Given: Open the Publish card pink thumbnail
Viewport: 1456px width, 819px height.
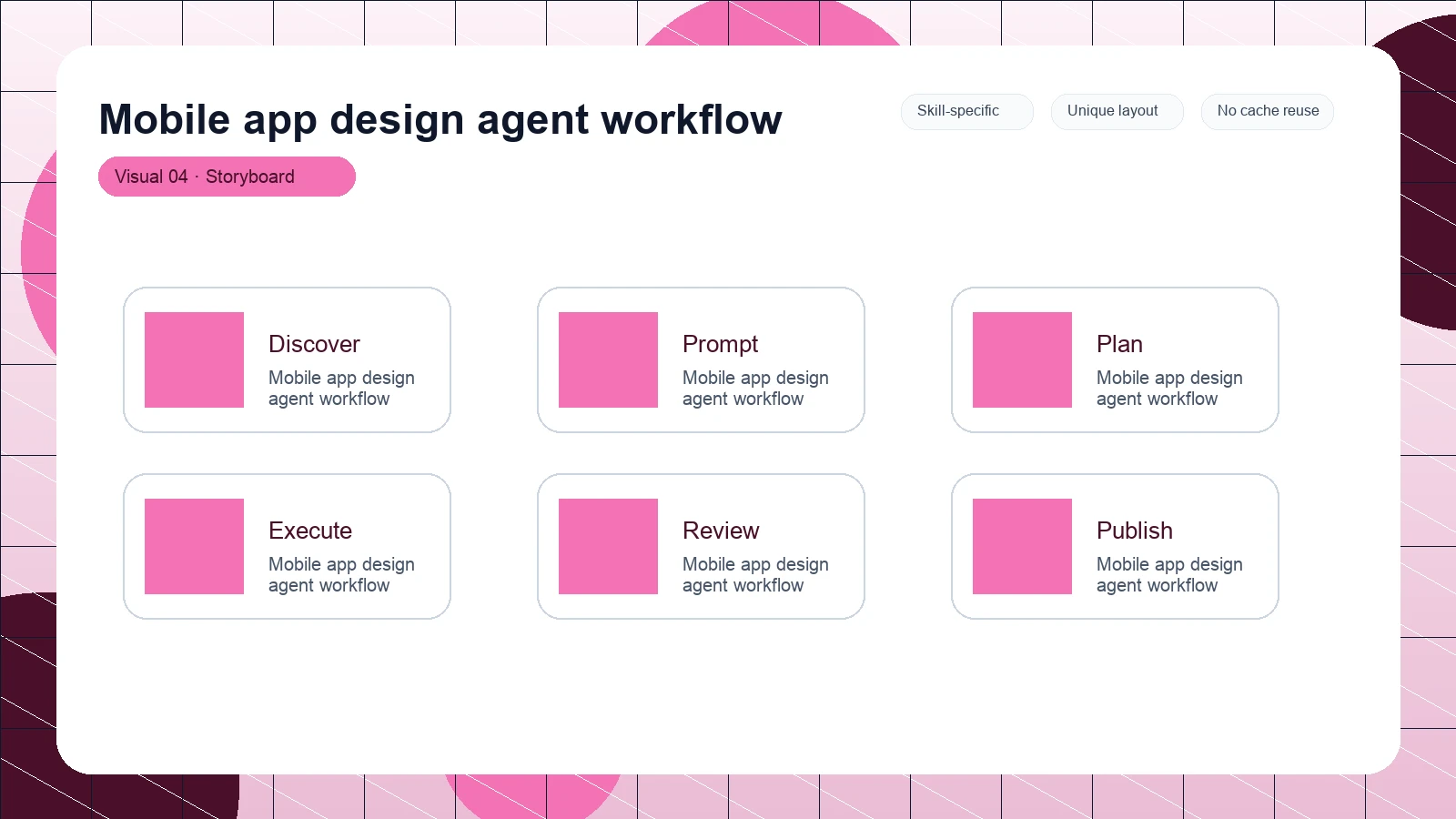Looking at the screenshot, I should tap(1022, 546).
